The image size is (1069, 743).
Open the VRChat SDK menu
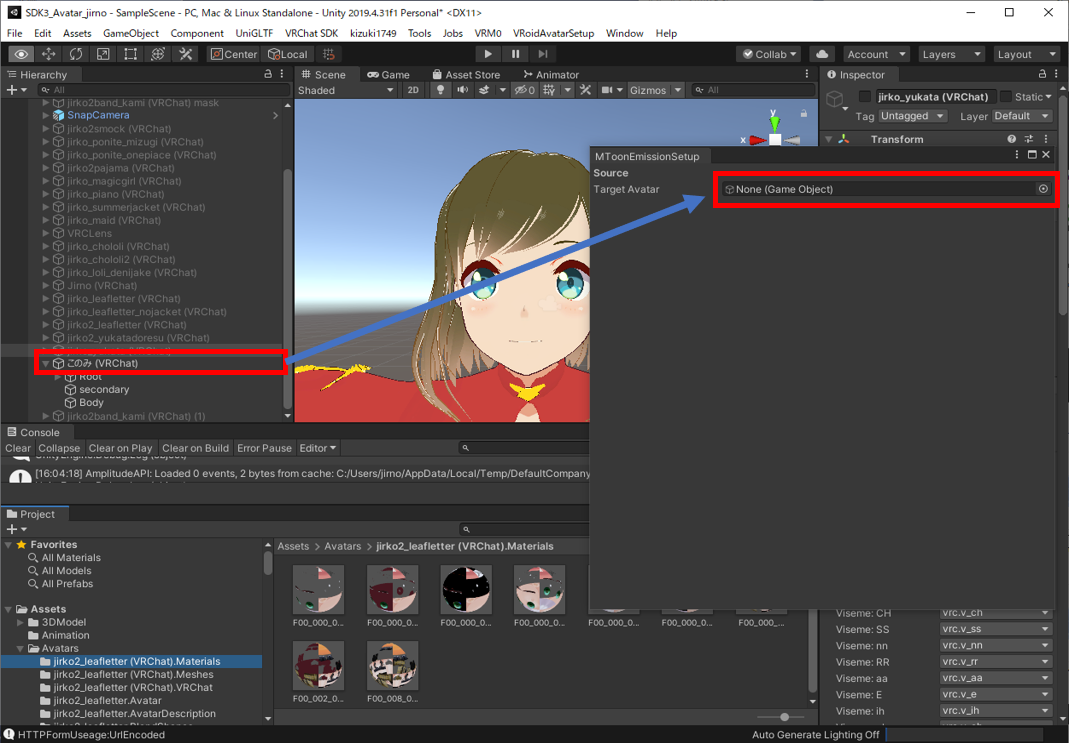(x=311, y=33)
